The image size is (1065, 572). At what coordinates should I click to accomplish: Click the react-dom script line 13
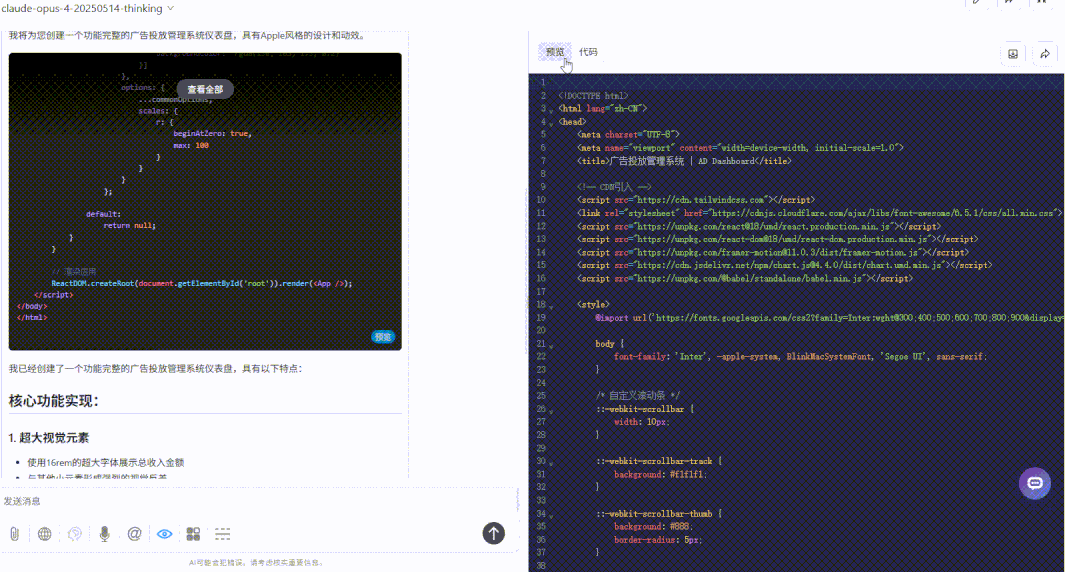point(778,239)
